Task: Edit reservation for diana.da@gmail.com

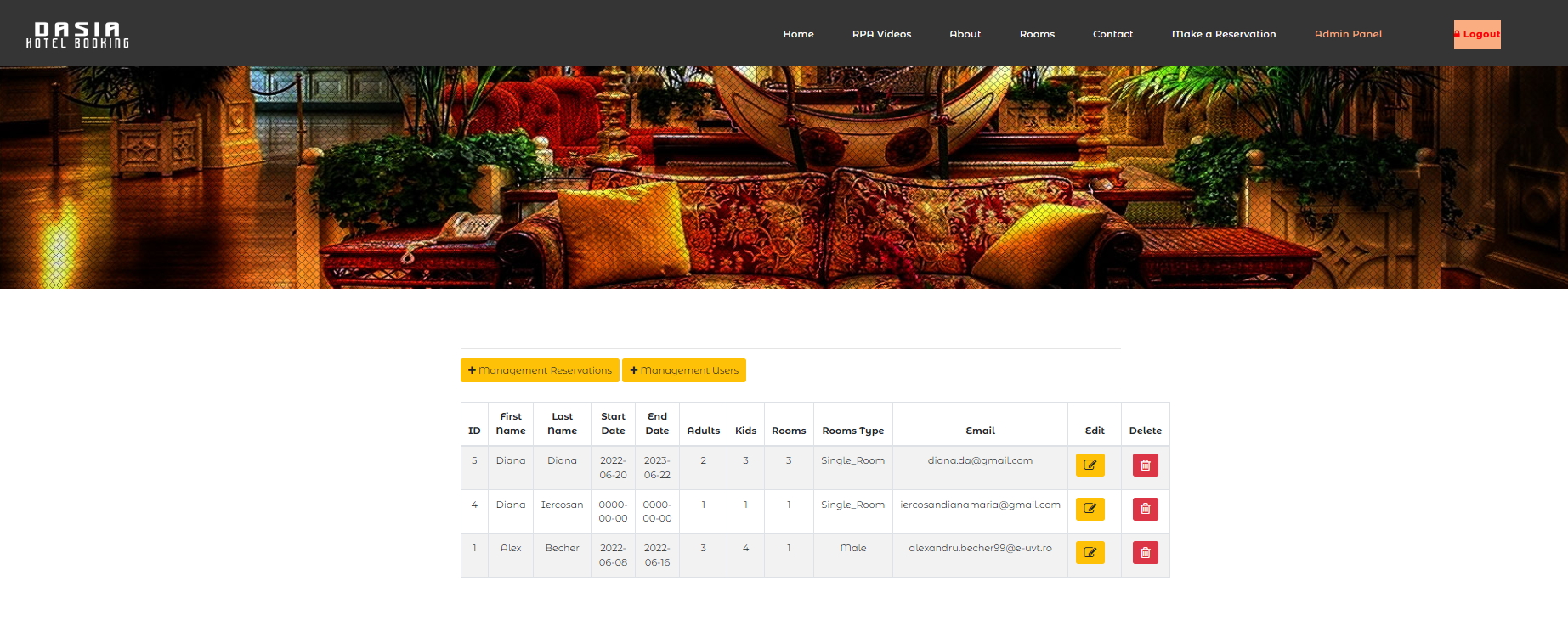Action: click(1090, 465)
